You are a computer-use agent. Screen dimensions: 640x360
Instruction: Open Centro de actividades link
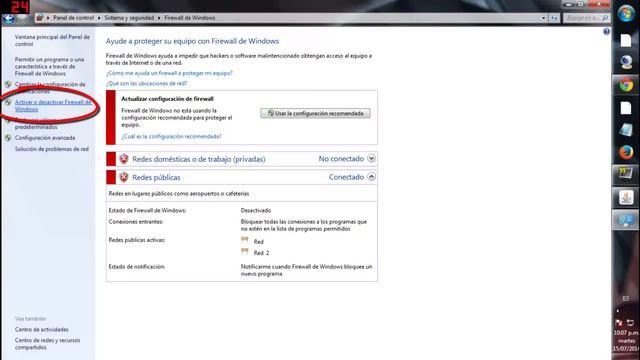(41, 329)
